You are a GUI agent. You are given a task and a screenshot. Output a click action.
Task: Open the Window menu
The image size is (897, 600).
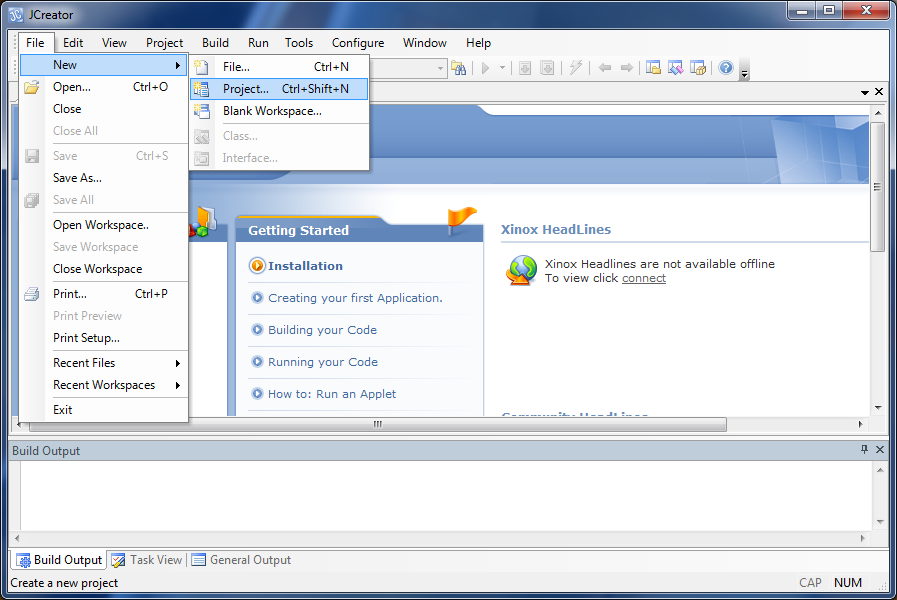coord(424,43)
